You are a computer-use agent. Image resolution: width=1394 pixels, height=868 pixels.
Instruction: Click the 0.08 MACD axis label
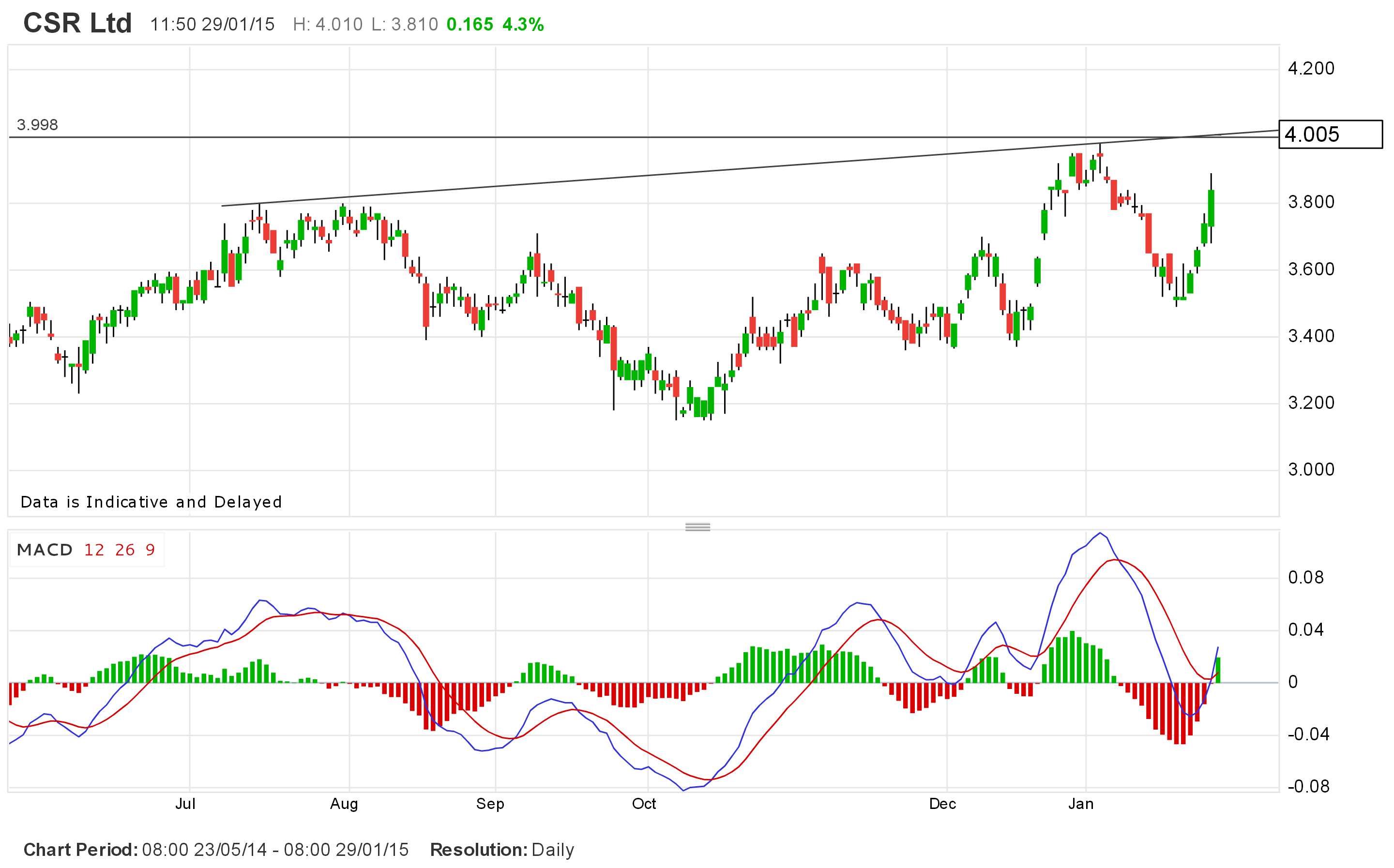[x=1305, y=578]
